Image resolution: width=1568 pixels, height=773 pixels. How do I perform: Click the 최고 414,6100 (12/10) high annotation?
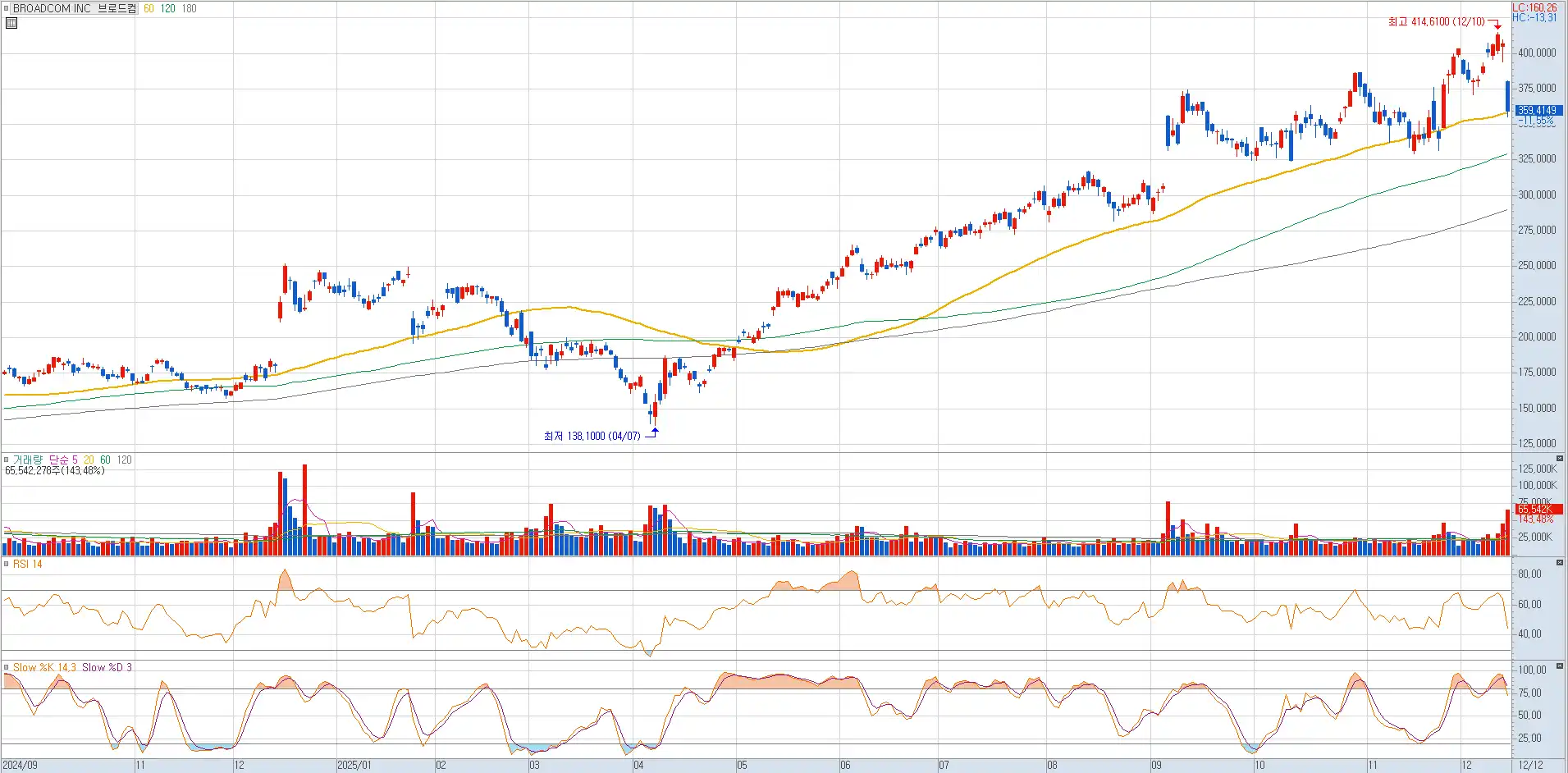(1436, 21)
